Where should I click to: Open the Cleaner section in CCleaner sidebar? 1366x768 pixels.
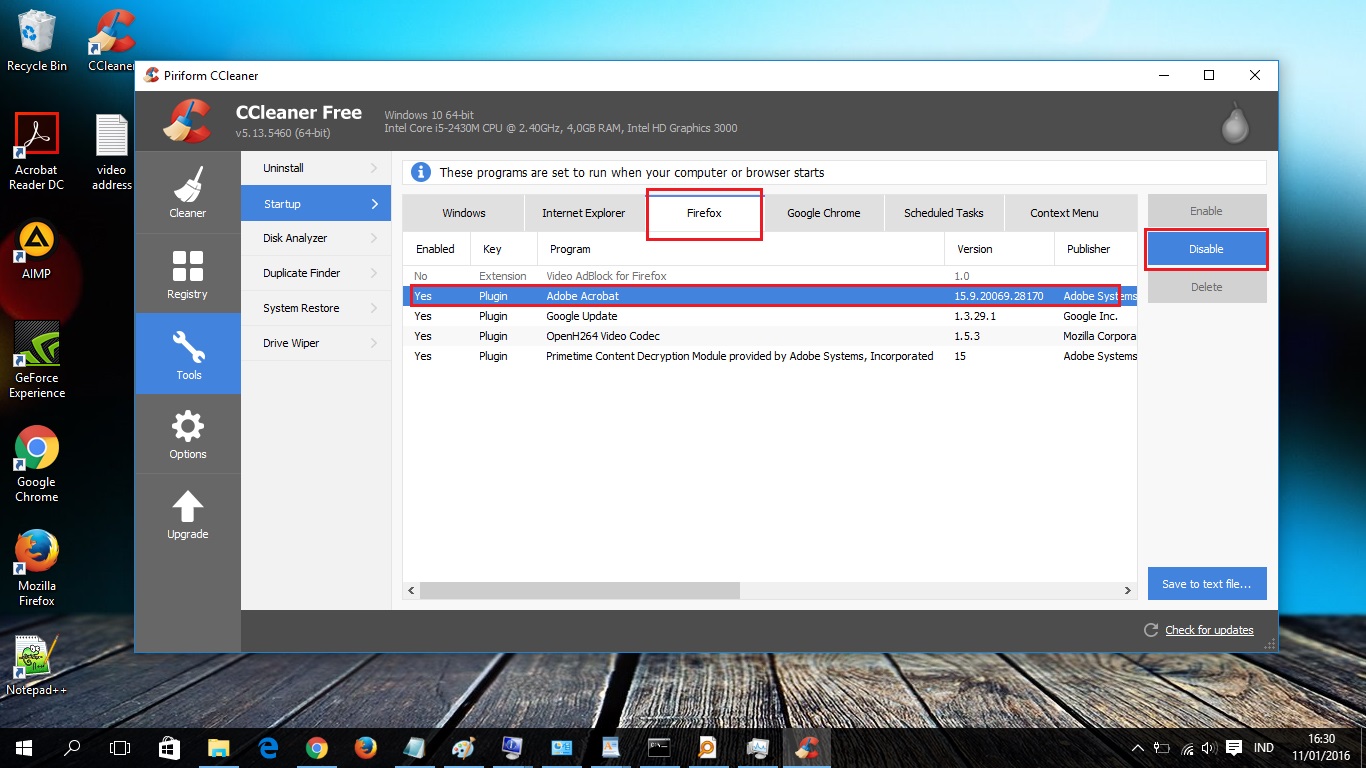click(x=187, y=191)
